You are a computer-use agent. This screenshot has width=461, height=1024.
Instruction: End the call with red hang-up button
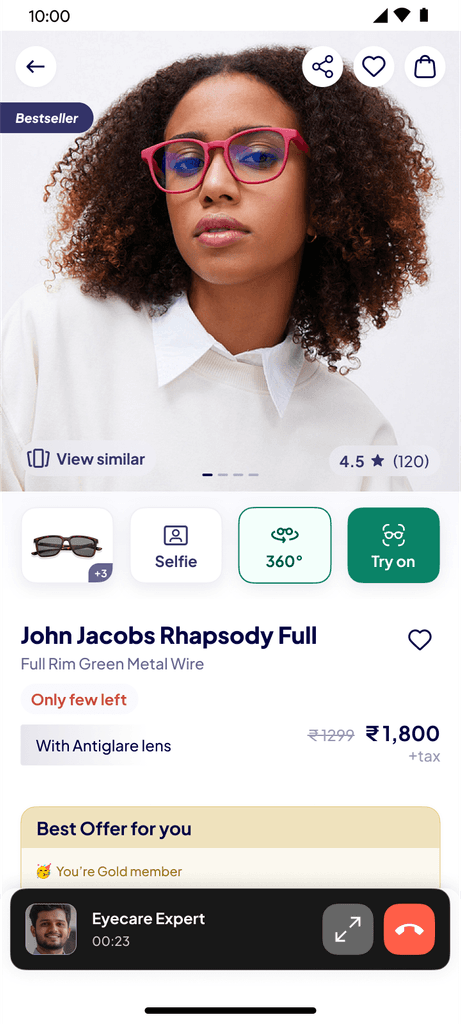pyautogui.click(x=409, y=929)
